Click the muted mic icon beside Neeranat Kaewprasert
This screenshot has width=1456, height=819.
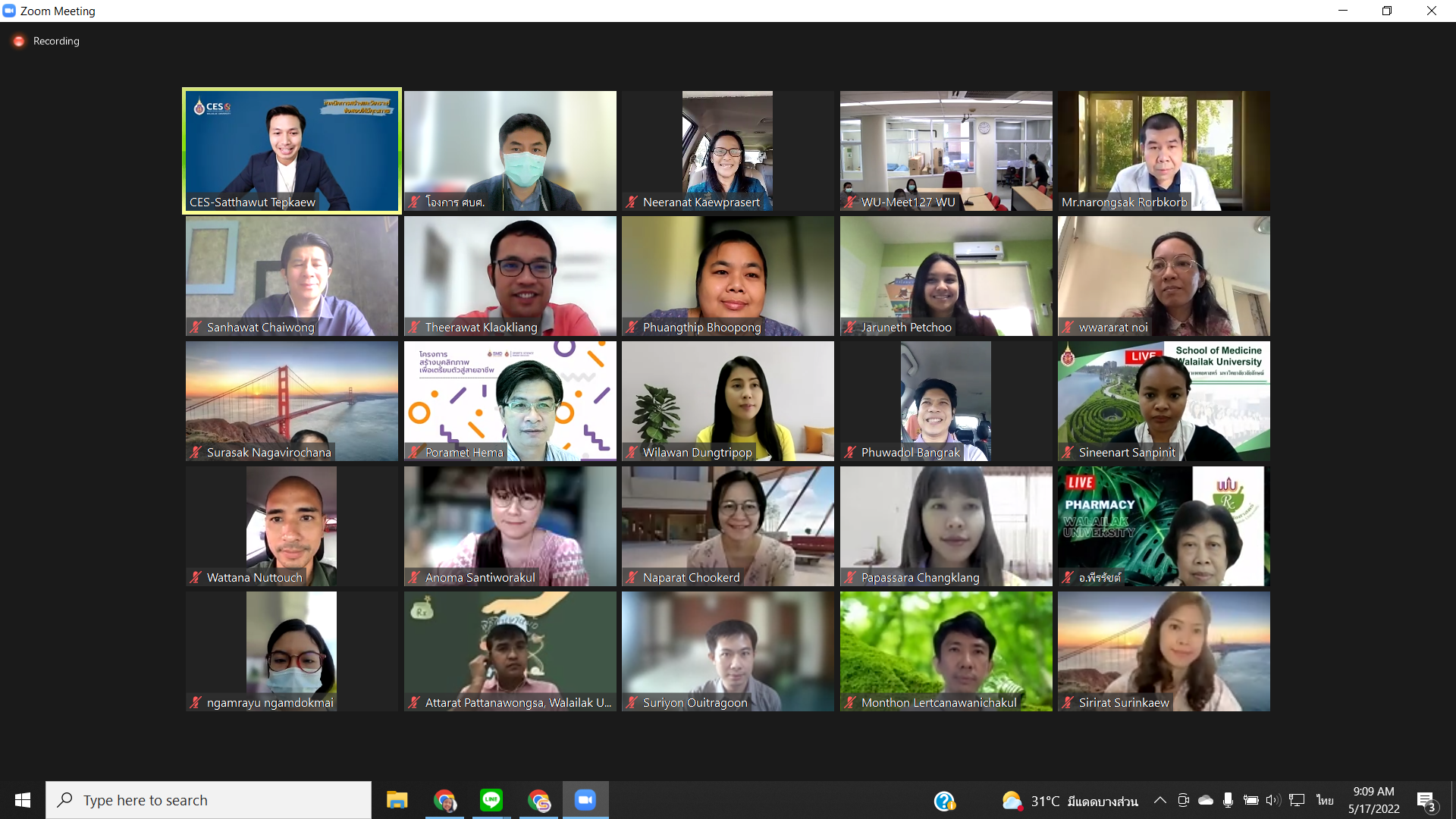coord(632,202)
